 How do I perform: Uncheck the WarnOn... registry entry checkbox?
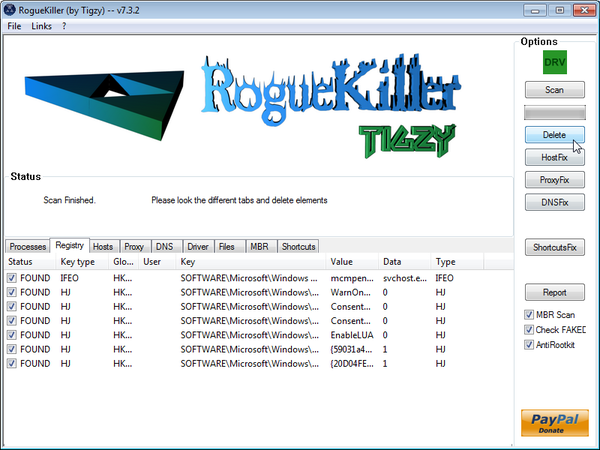coord(11,292)
